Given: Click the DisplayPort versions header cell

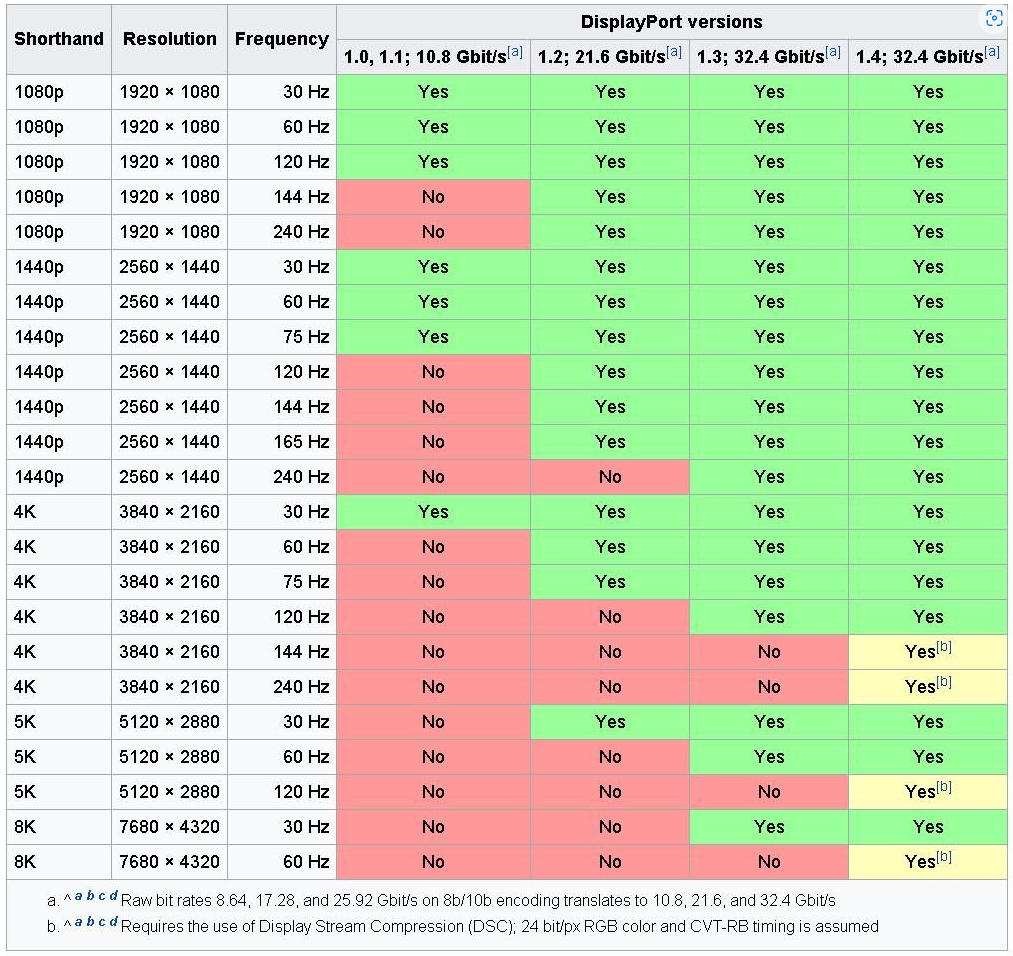Looking at the screenshot, I should pyautogui.click(x=671, y=22).
